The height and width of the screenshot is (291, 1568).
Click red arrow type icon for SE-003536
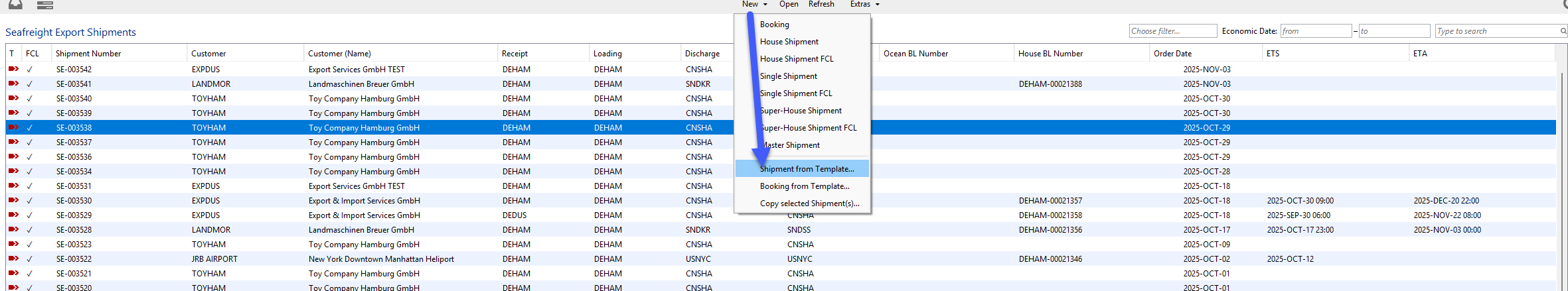[13, 156]
